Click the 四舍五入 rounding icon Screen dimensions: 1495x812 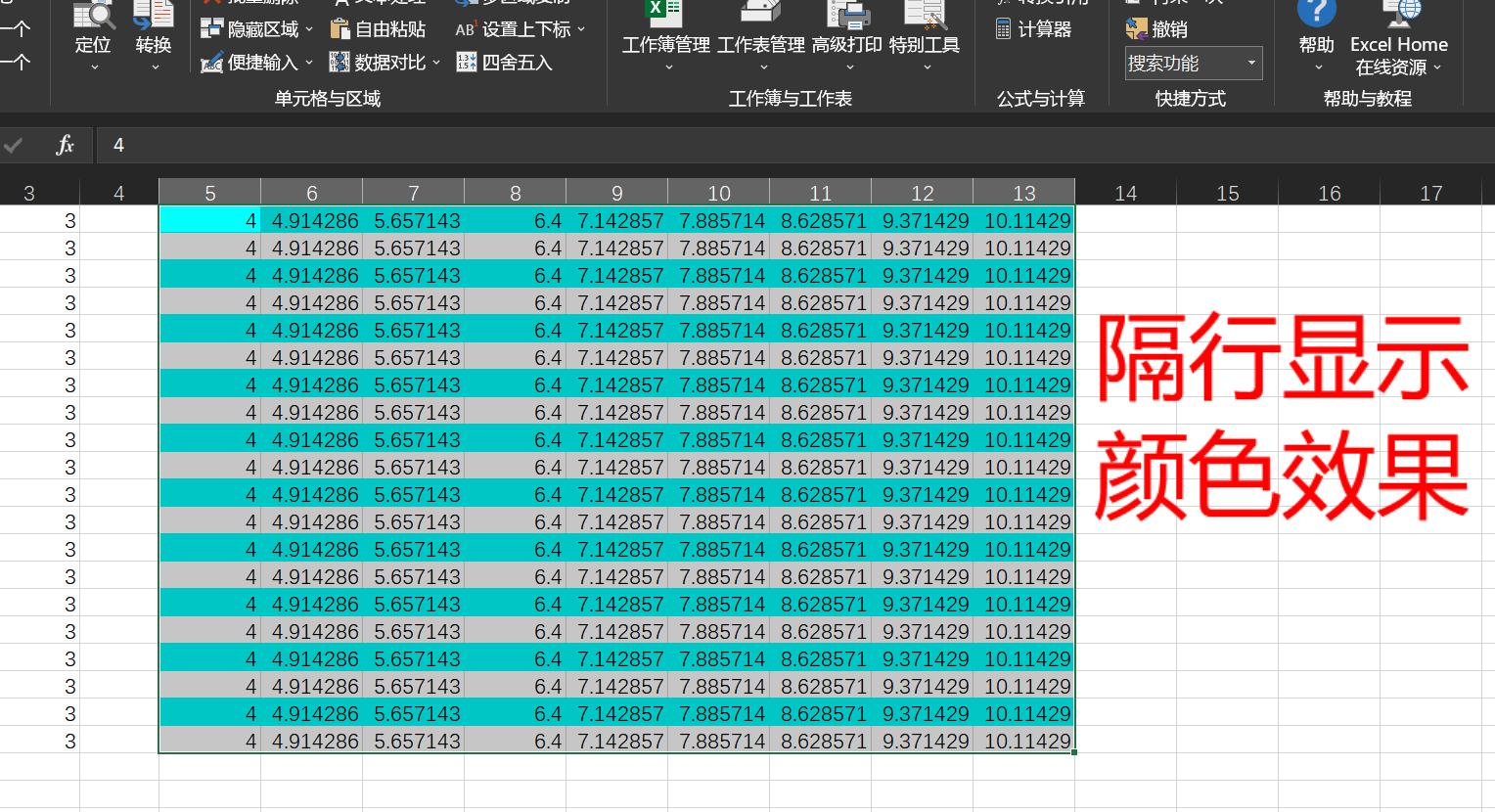click(466, 63)
